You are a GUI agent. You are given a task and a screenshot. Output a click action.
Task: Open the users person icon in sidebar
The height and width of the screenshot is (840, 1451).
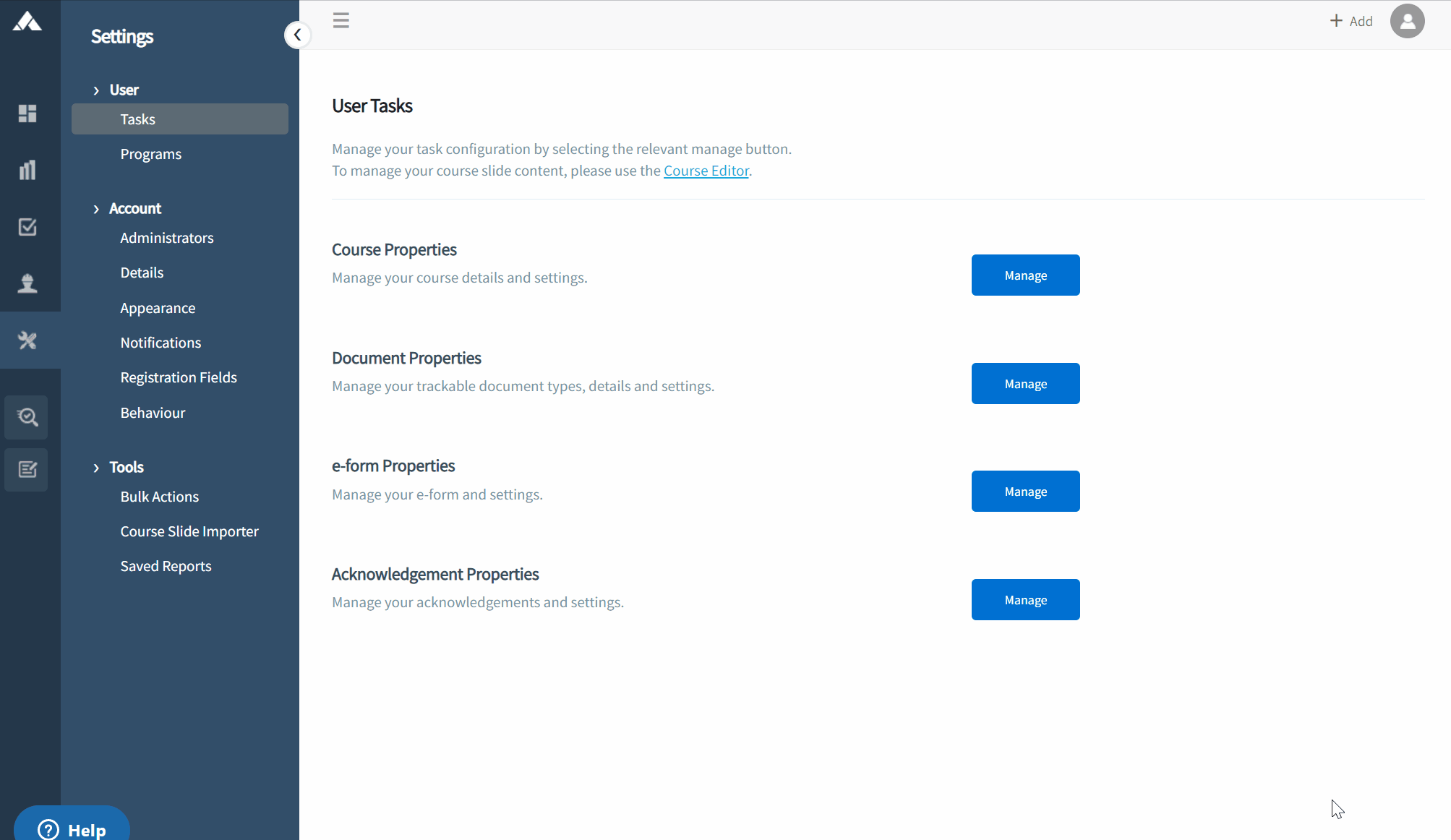click(x=27, y=283)
